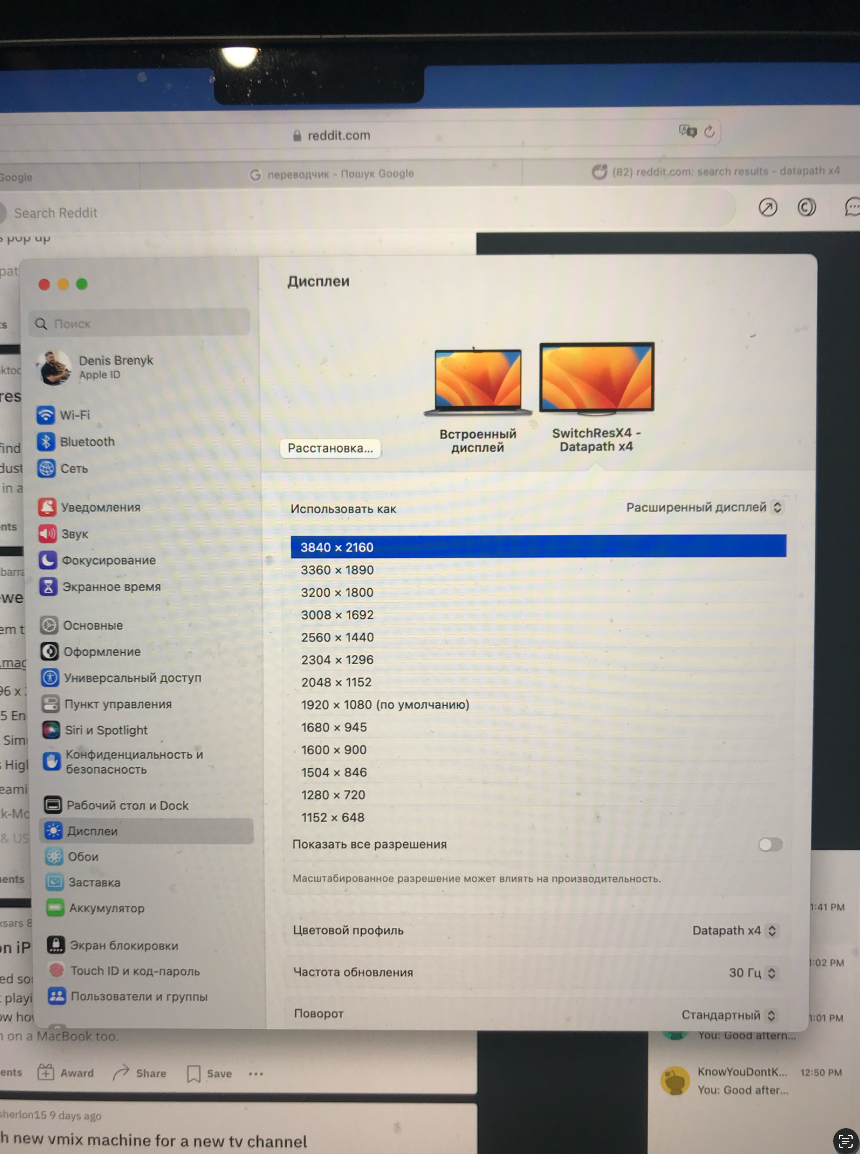Click the Расстановка... button

coord(330,448)
